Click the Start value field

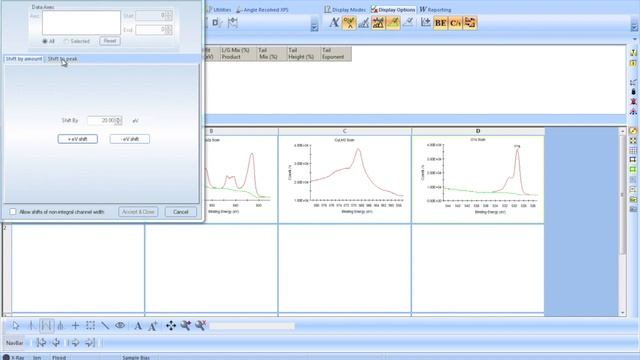tap(153, 16)
